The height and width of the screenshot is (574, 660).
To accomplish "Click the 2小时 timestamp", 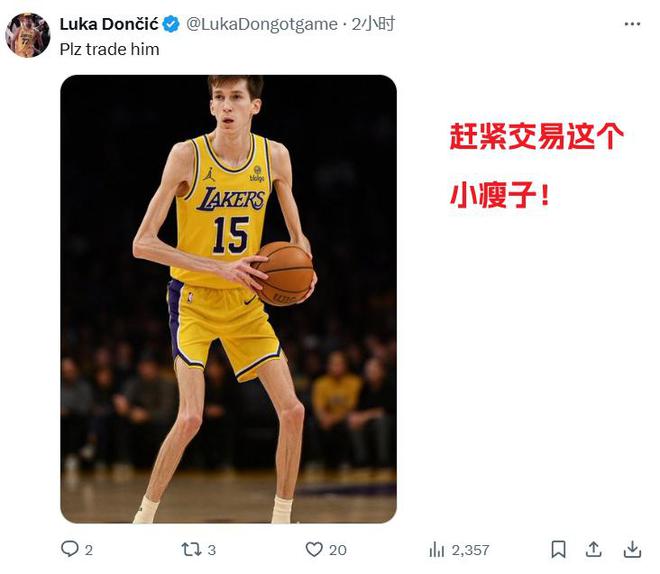I will (x=373, y=24).
